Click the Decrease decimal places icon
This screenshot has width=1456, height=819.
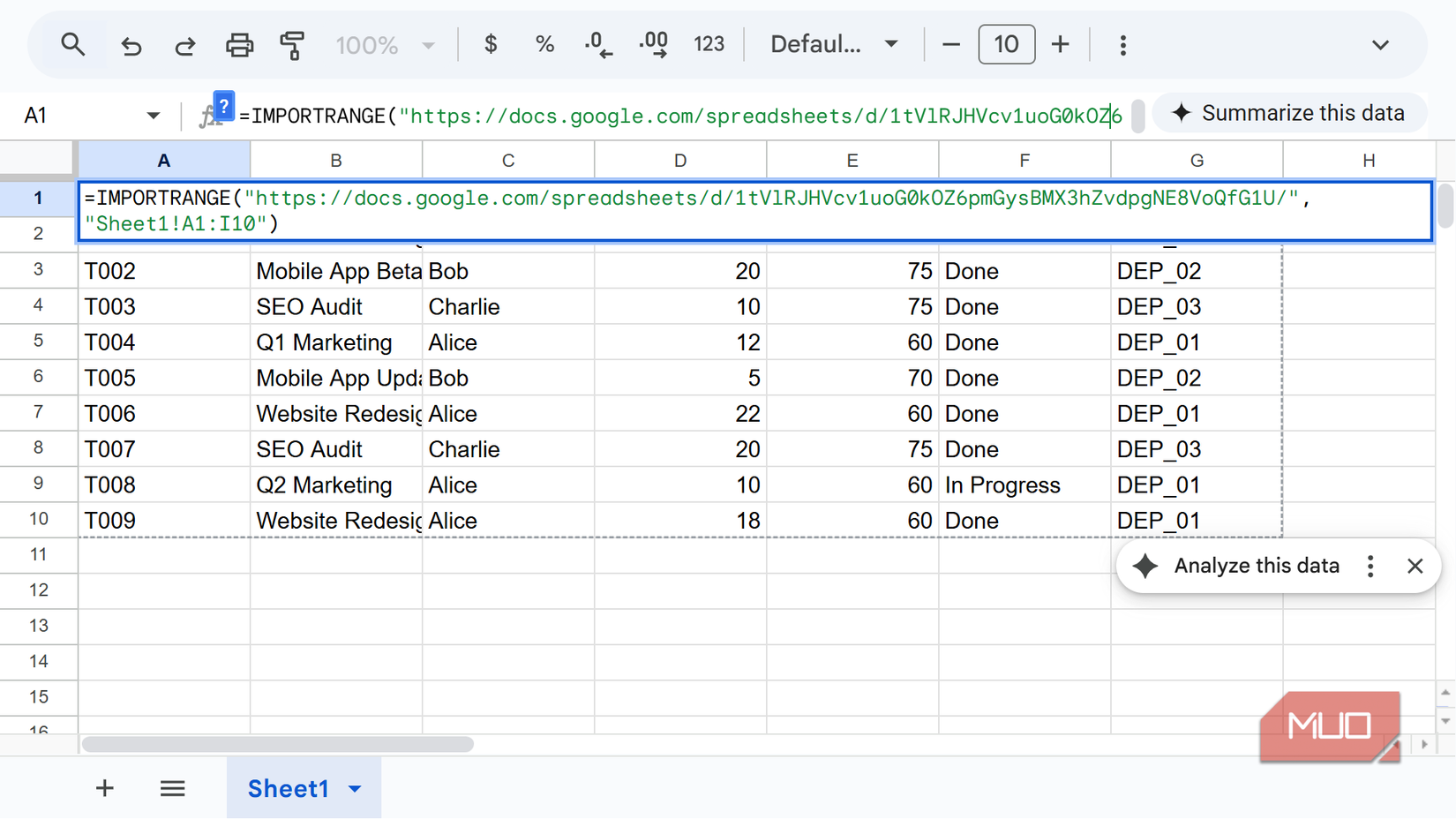pos(598,44)
